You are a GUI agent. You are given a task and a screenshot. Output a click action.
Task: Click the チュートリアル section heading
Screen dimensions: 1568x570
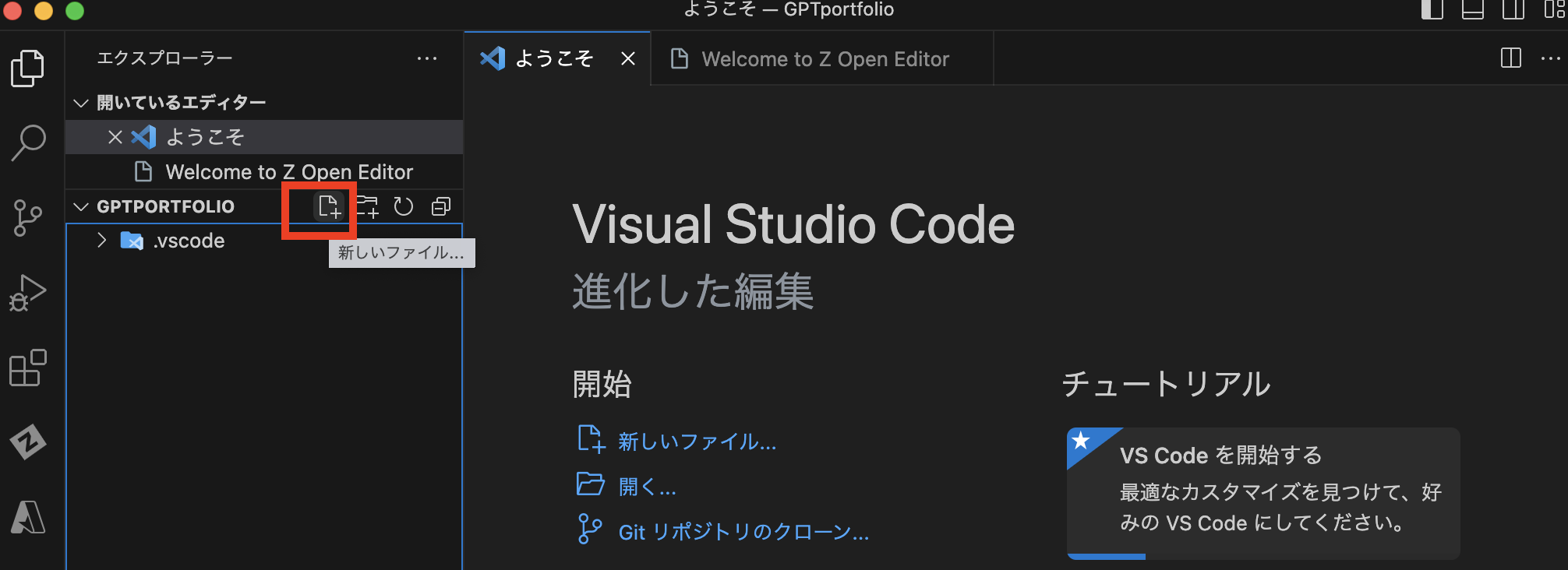[1166, 384]
